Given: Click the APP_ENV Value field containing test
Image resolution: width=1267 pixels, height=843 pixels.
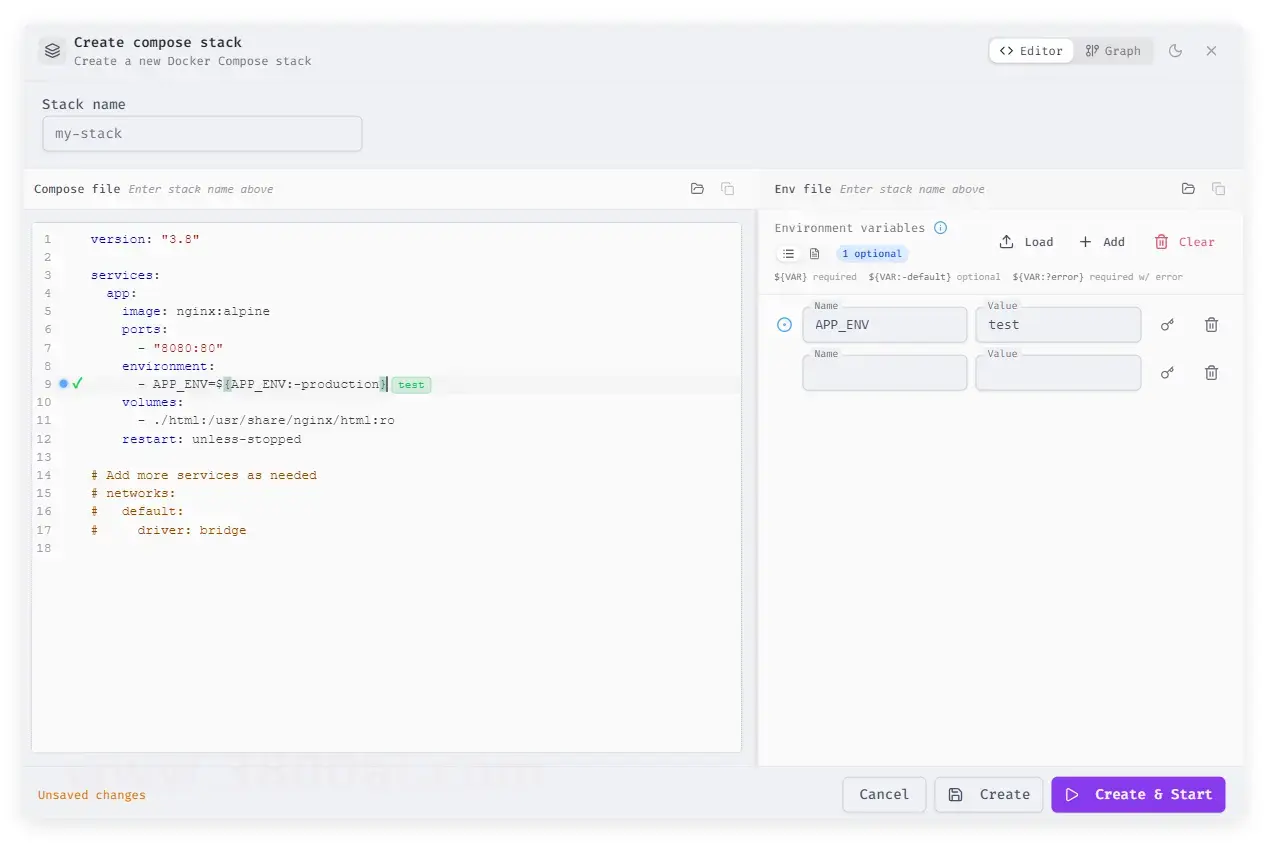Looking at the screenshot, I should [x=1057, y=325].
